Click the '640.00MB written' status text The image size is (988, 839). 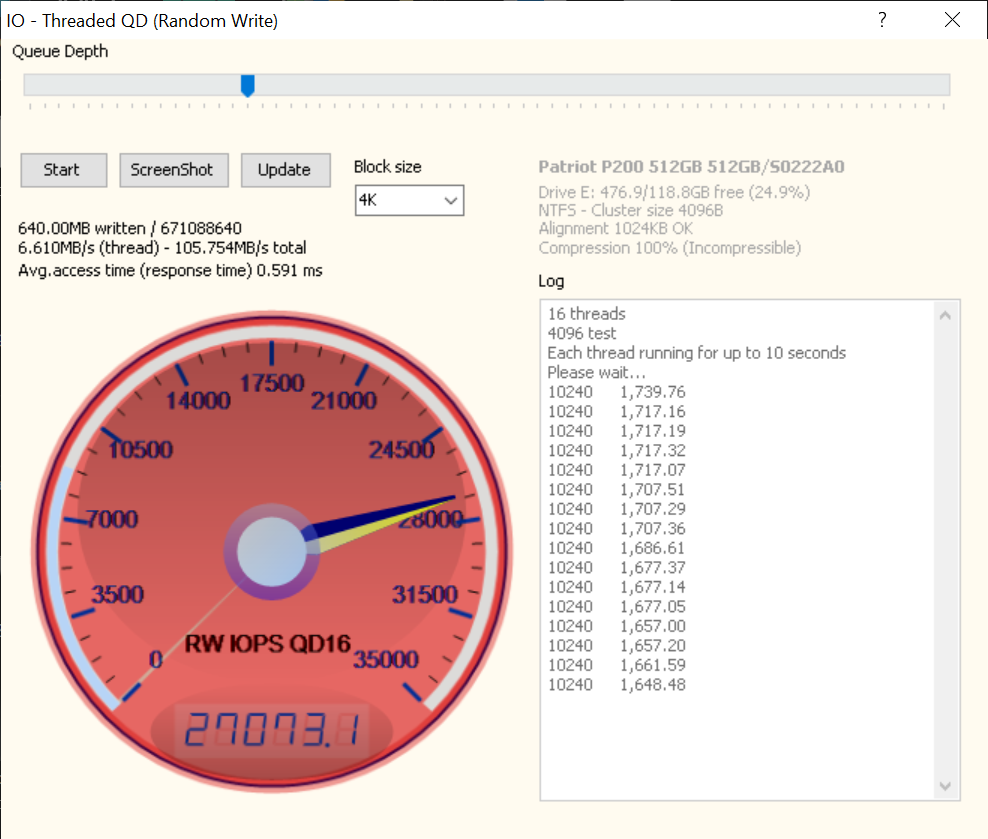click(82, 228)
